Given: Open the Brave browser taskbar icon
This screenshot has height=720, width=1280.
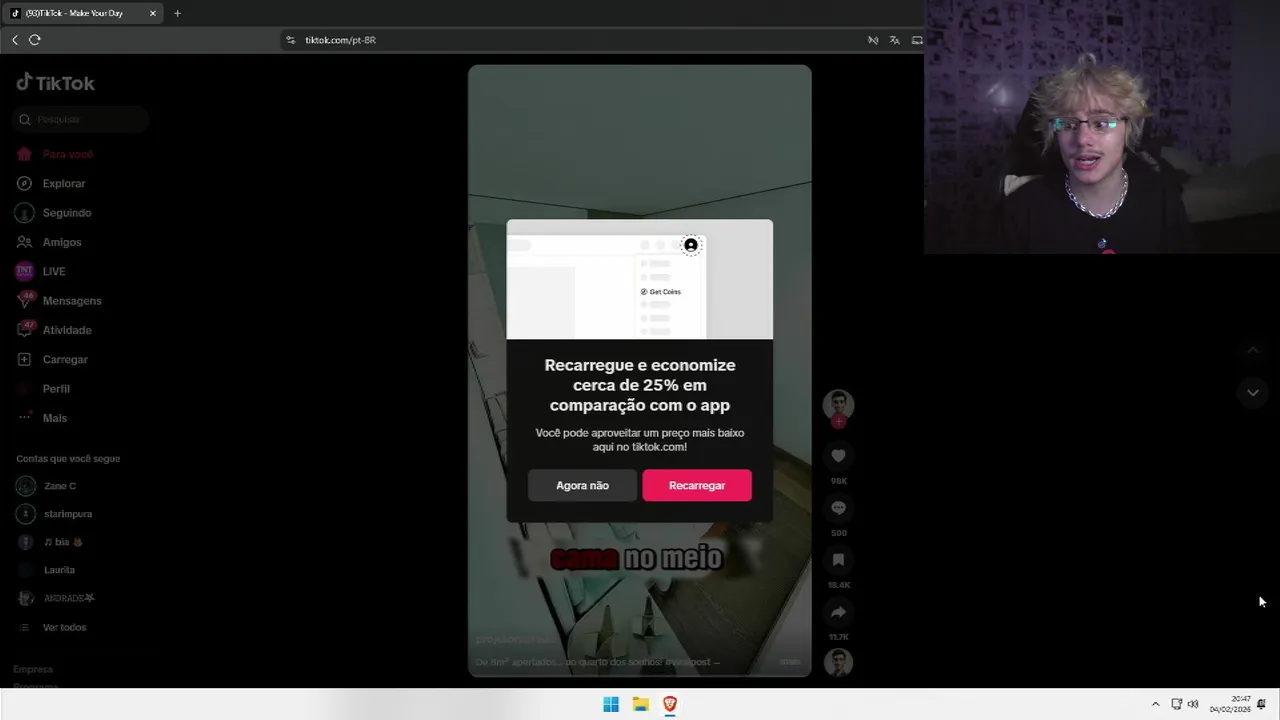Looking at the screenshot, I should point(670,704).
